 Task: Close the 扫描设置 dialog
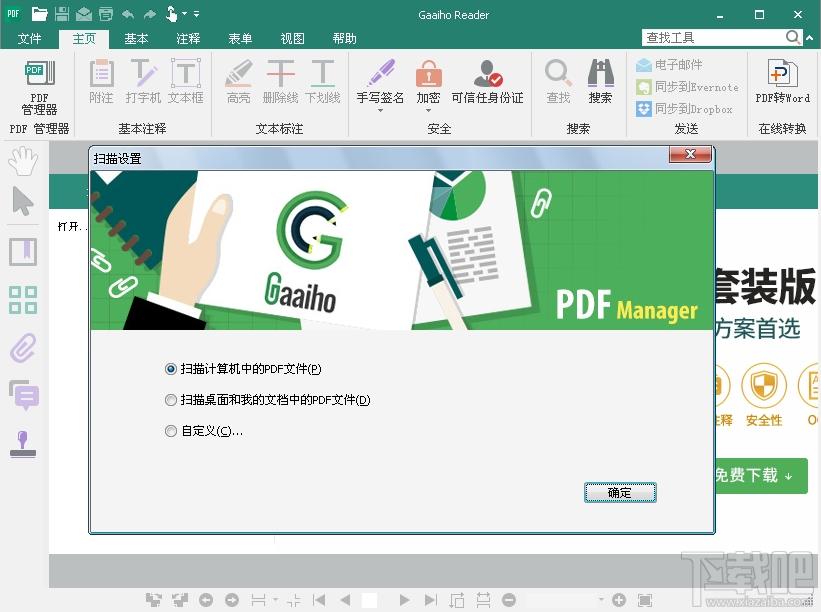(x=691, y=154)
